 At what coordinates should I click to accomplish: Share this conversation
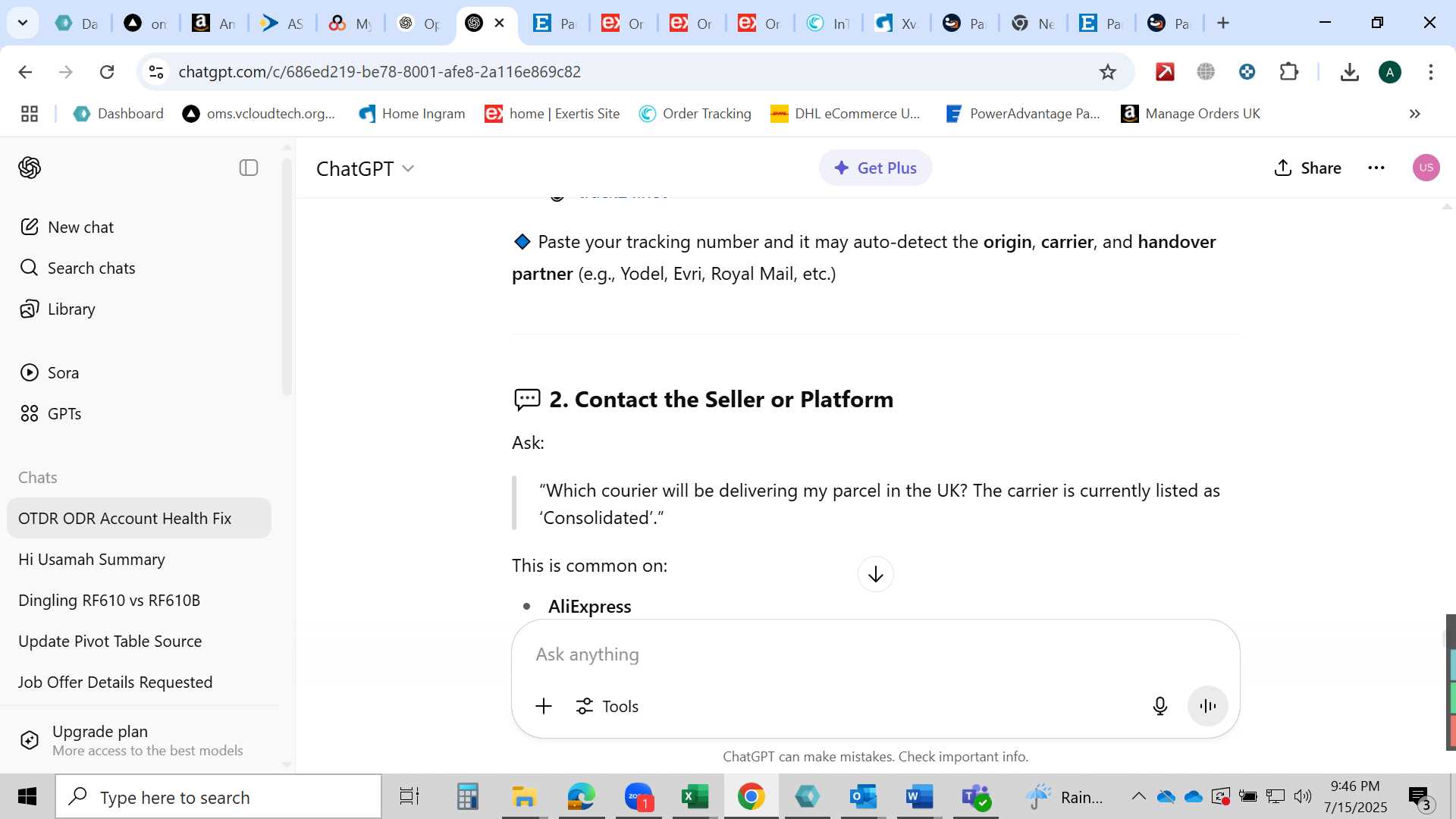click(1307, 168)
